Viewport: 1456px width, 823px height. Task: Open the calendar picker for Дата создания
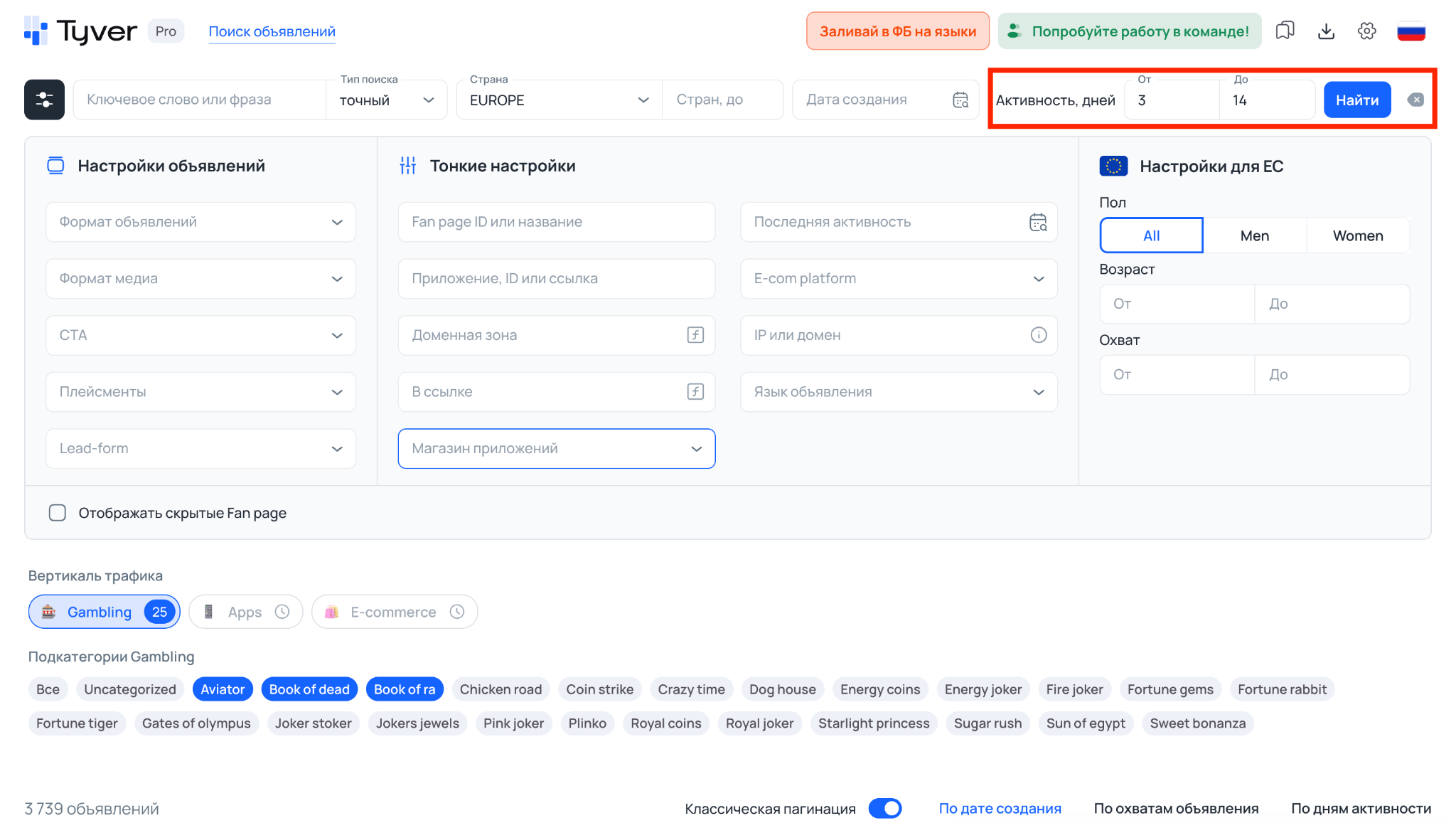(960, 100)
